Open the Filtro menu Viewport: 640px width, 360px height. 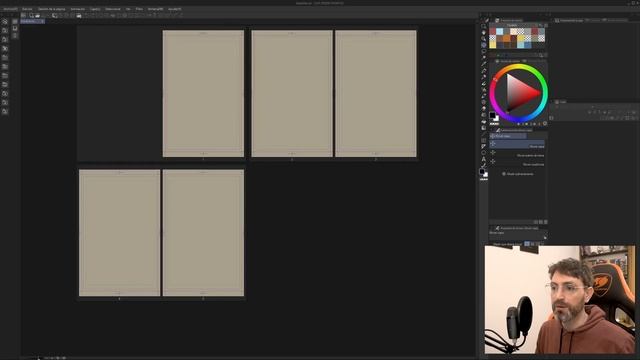pos(139,9)
